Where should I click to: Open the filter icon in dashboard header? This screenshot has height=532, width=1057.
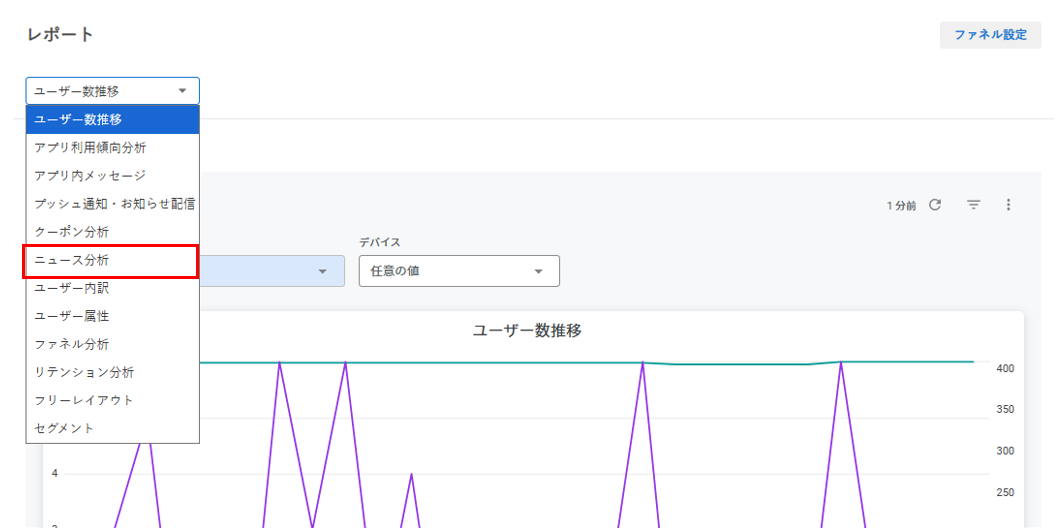pos(973,205)
